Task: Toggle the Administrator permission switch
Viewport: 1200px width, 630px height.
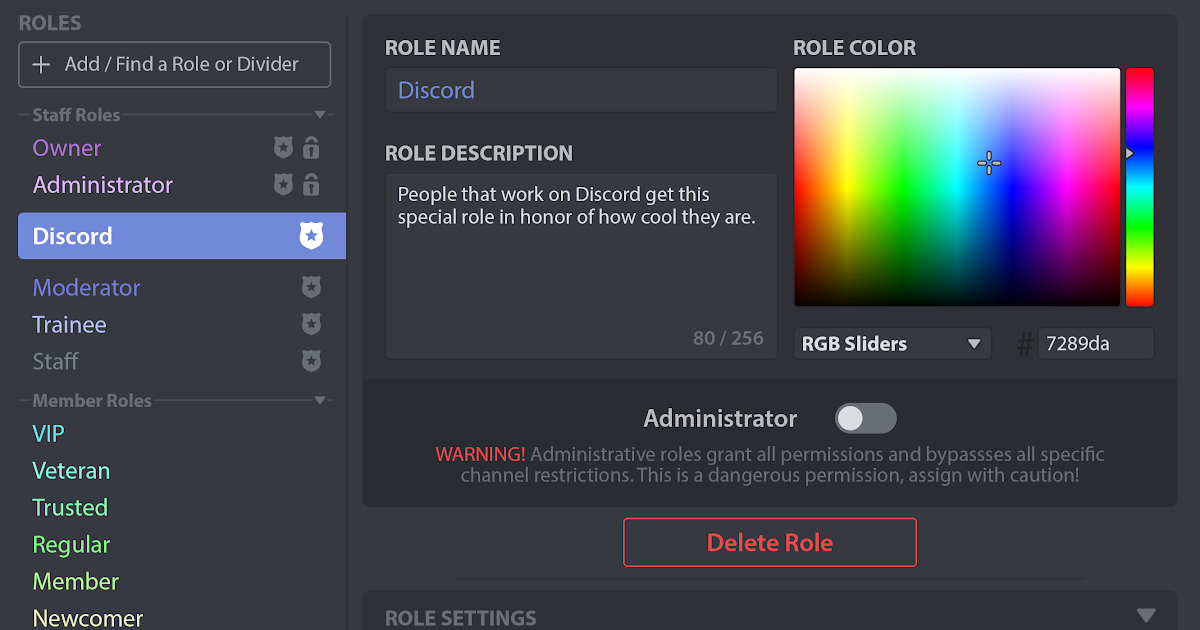Action: pos(866,418)
